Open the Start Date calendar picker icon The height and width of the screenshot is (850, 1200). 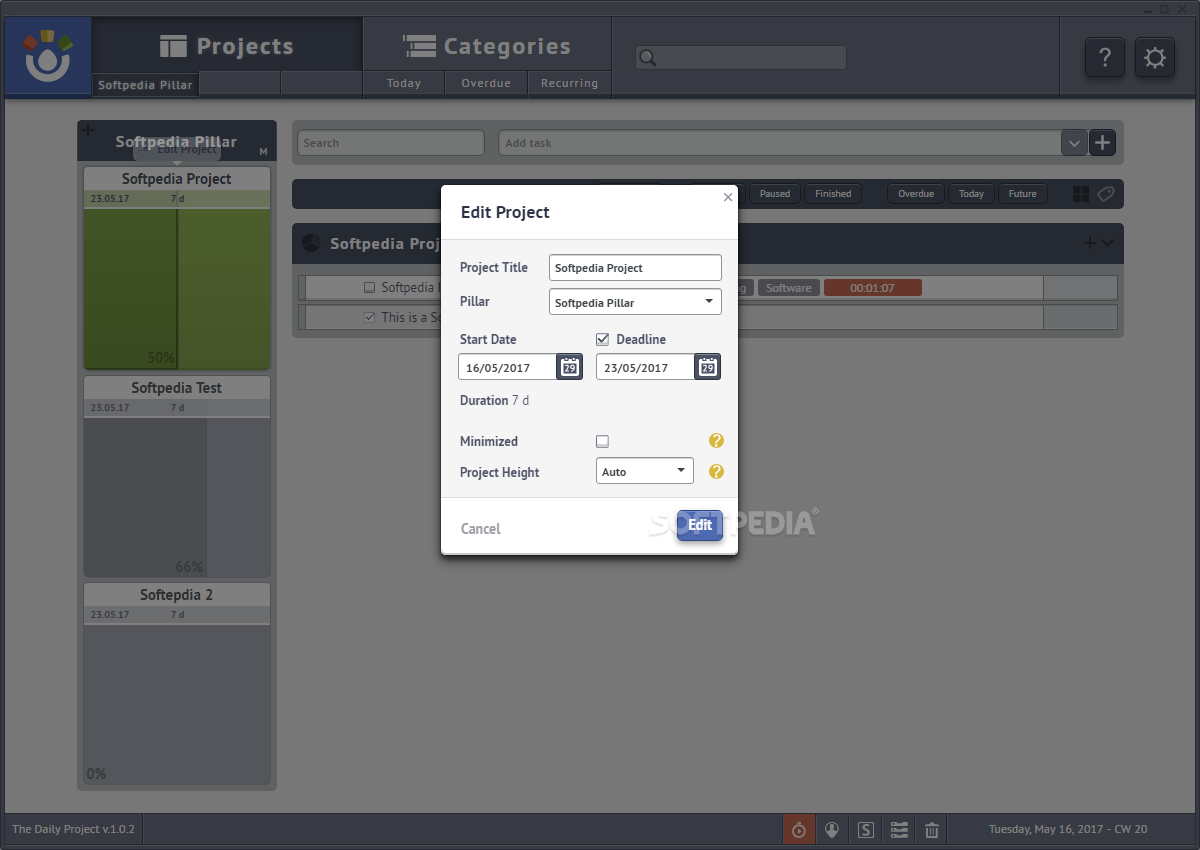pyautogui.click(x=570, y=367)
